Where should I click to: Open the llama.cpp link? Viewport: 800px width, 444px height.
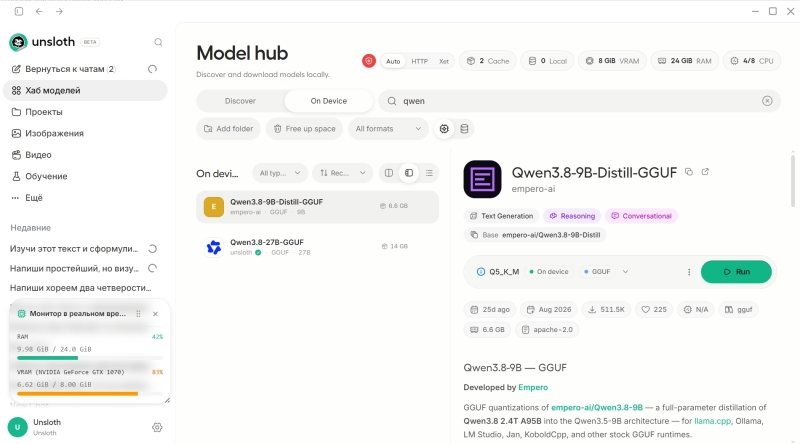pyautogui.click(x=712, y=421)
